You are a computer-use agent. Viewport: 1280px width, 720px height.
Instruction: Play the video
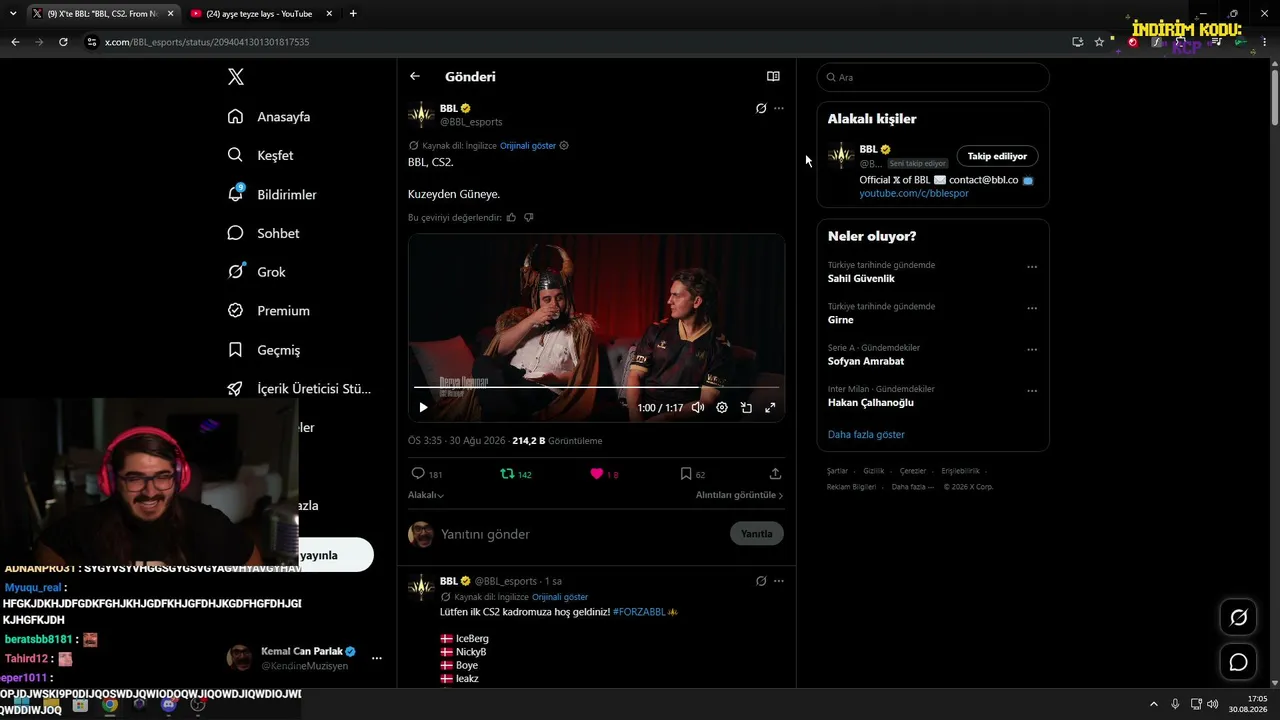[423, 407]
